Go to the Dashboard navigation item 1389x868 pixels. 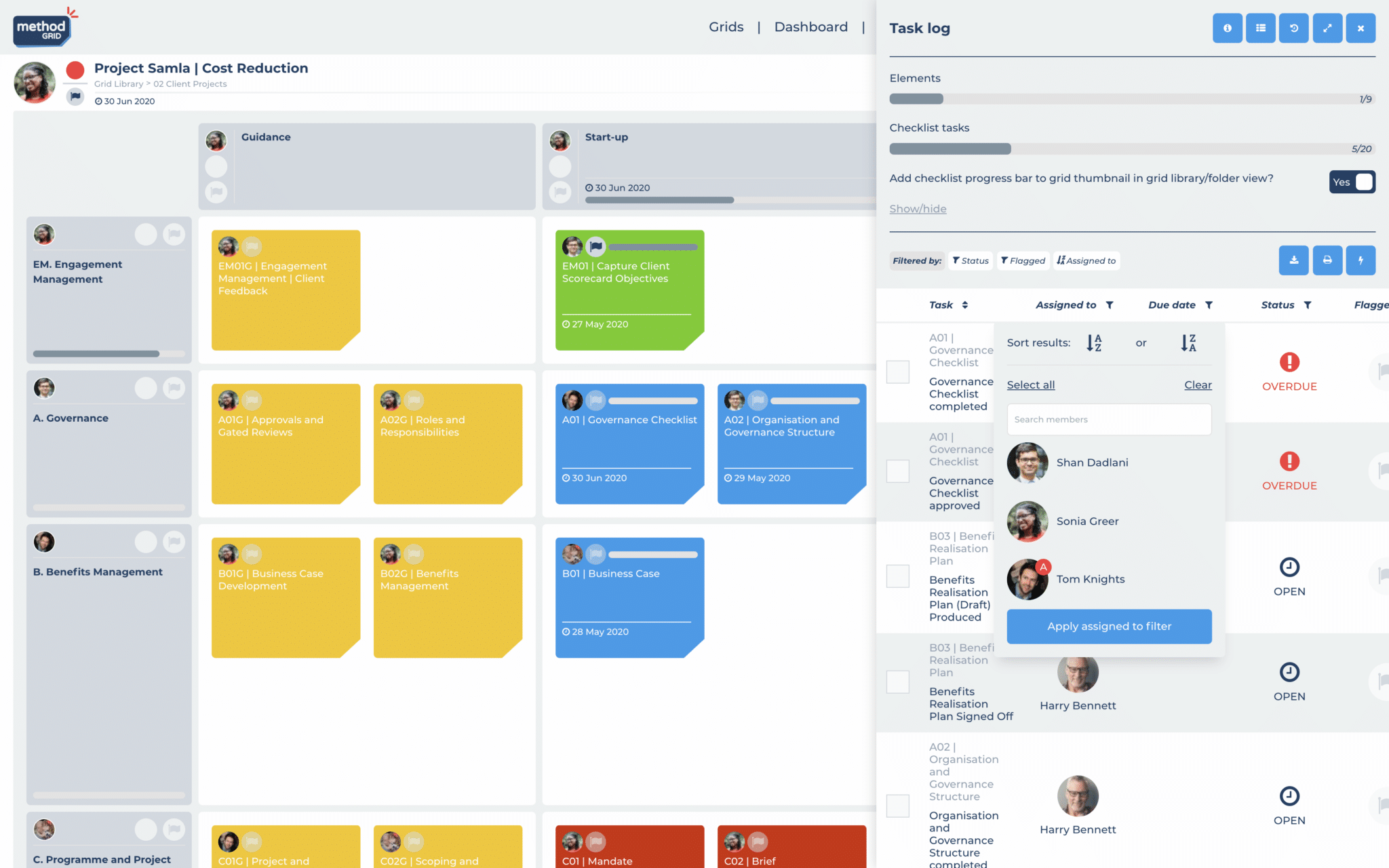click(x=811, y=27)
